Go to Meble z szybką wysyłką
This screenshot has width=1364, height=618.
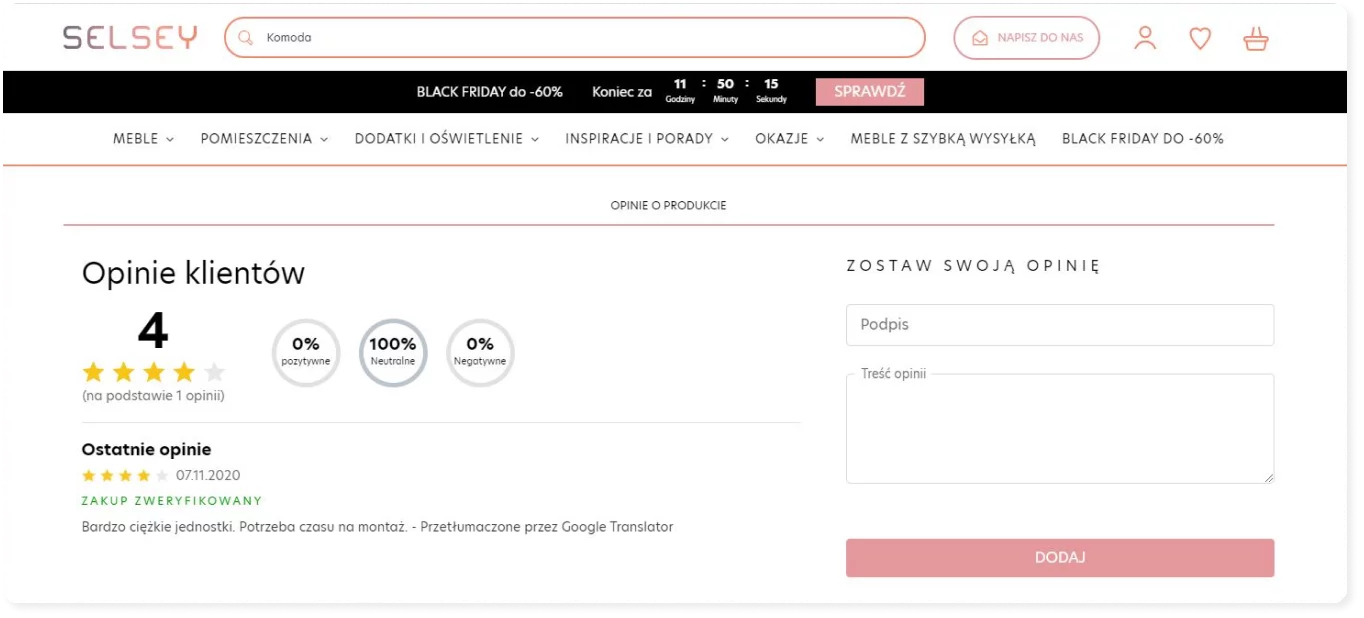click(x=942, y=139)
